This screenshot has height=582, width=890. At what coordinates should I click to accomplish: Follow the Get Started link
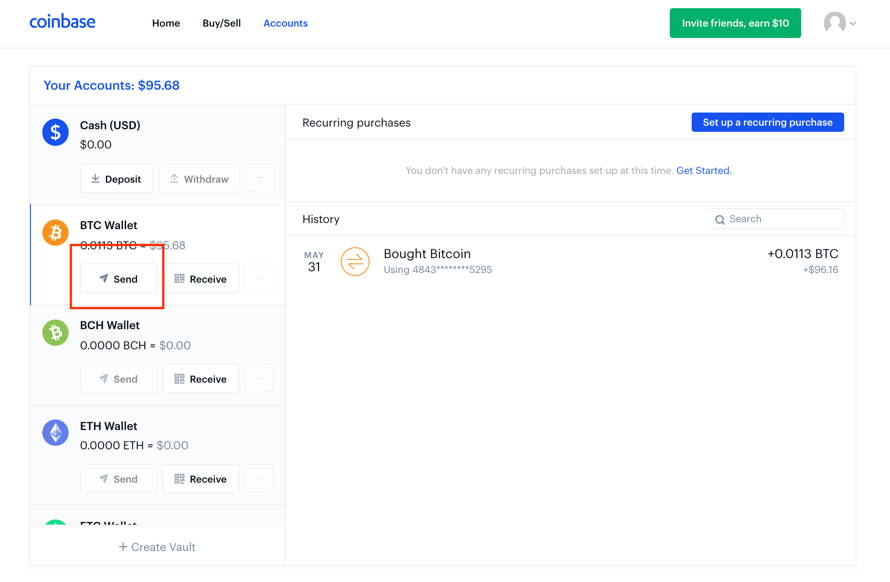[704, 170]
